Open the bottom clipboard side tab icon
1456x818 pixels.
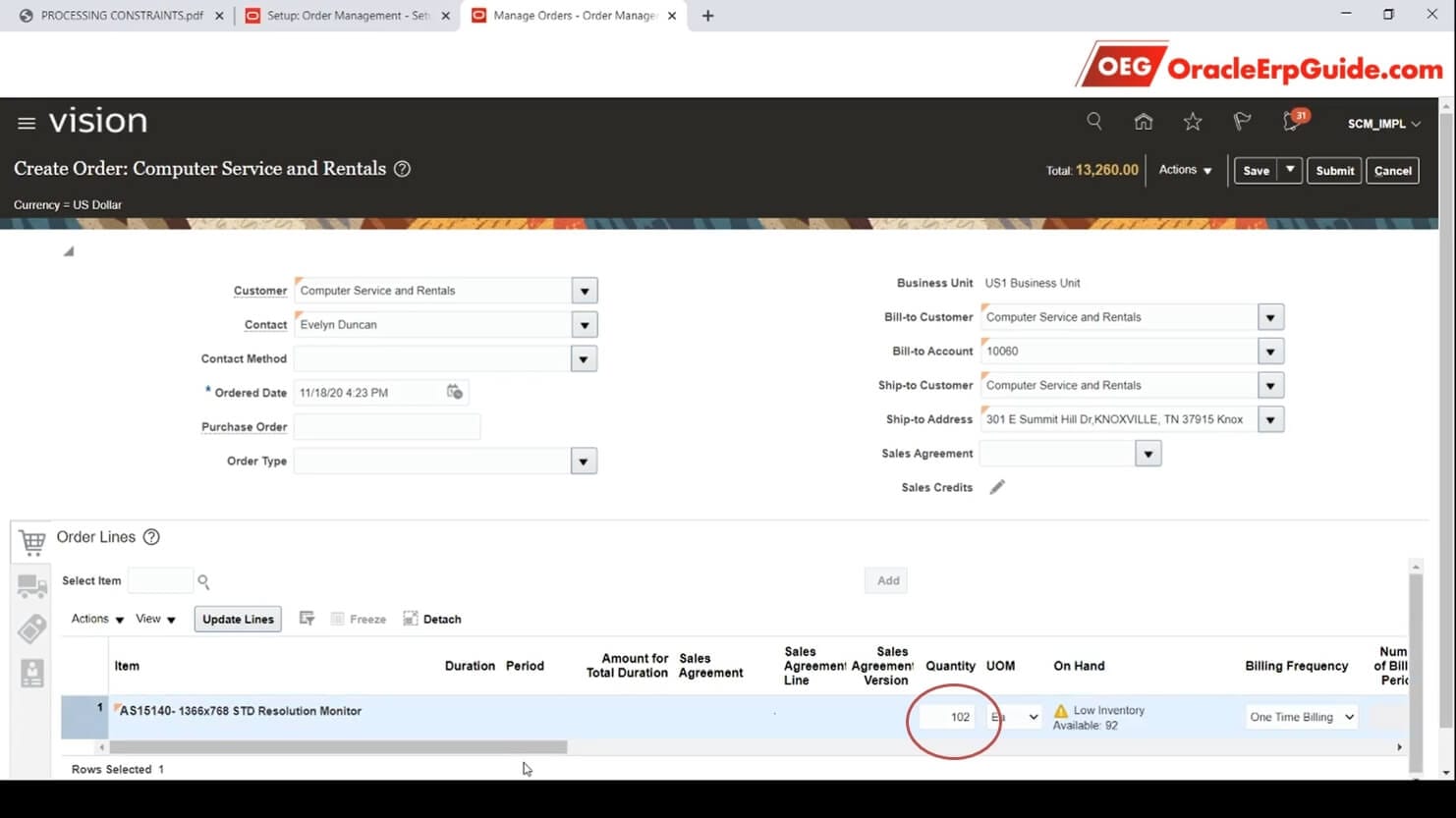coord(32,673)
